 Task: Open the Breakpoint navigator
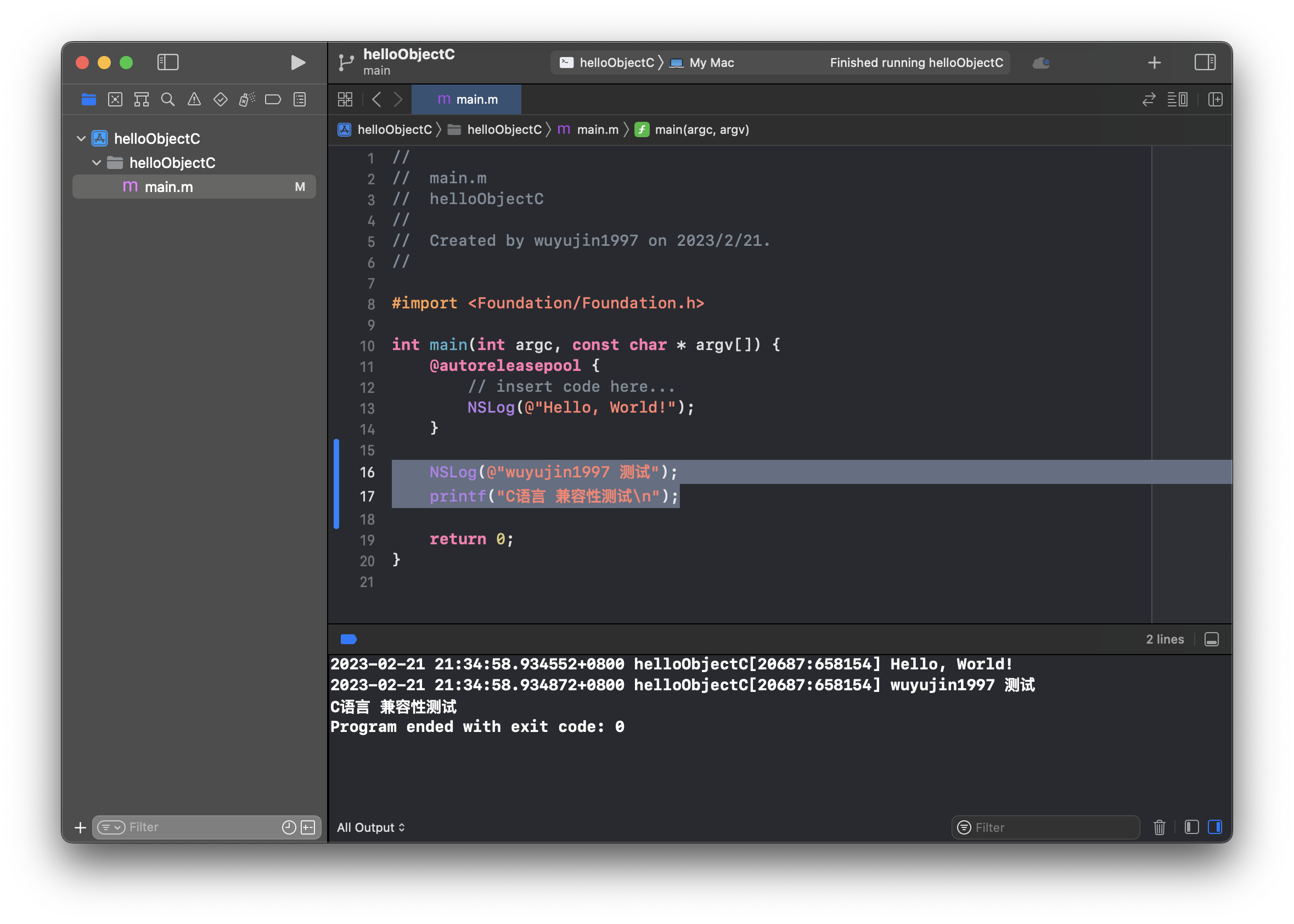(x=273, y=99)
